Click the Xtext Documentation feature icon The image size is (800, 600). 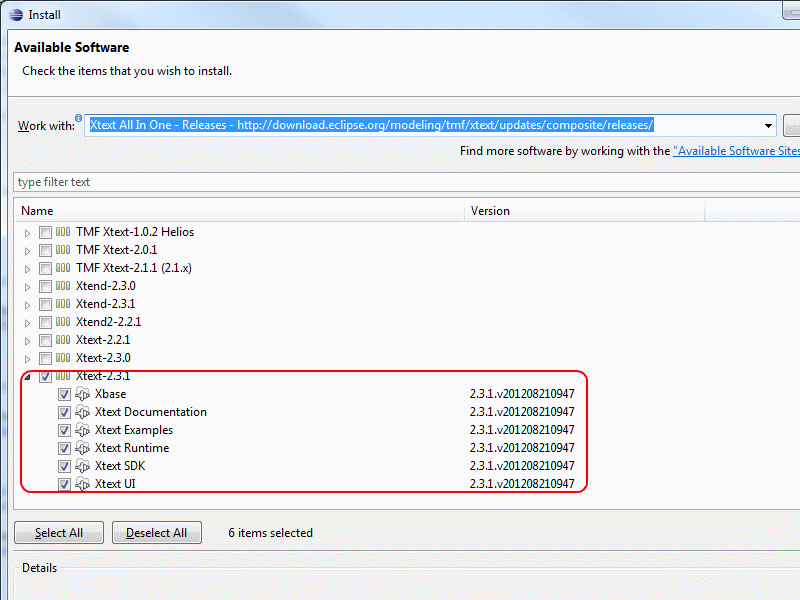82,412
